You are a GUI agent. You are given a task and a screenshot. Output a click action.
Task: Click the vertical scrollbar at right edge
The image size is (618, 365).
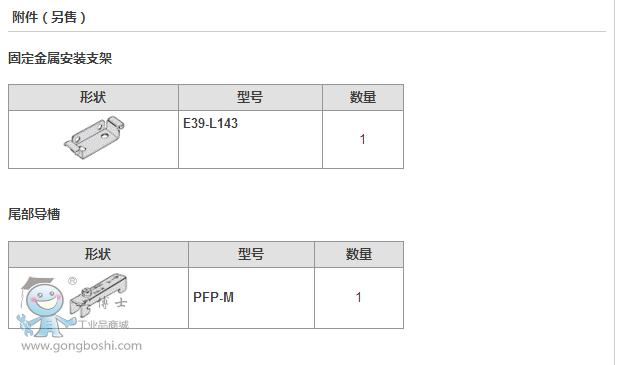click(616, 182)
